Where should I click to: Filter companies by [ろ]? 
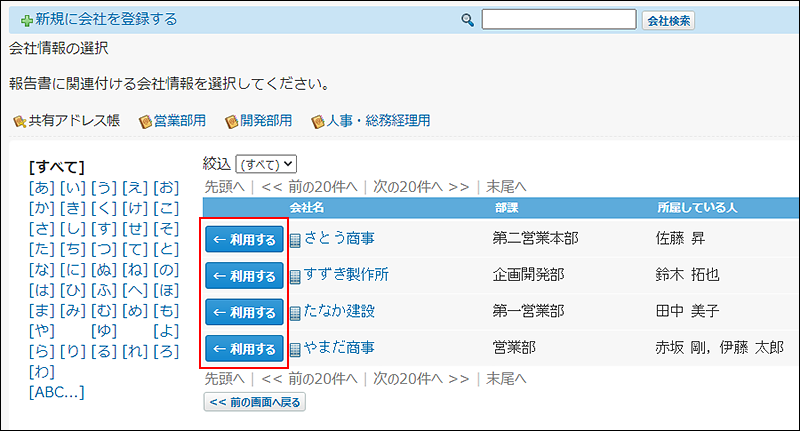166,351
